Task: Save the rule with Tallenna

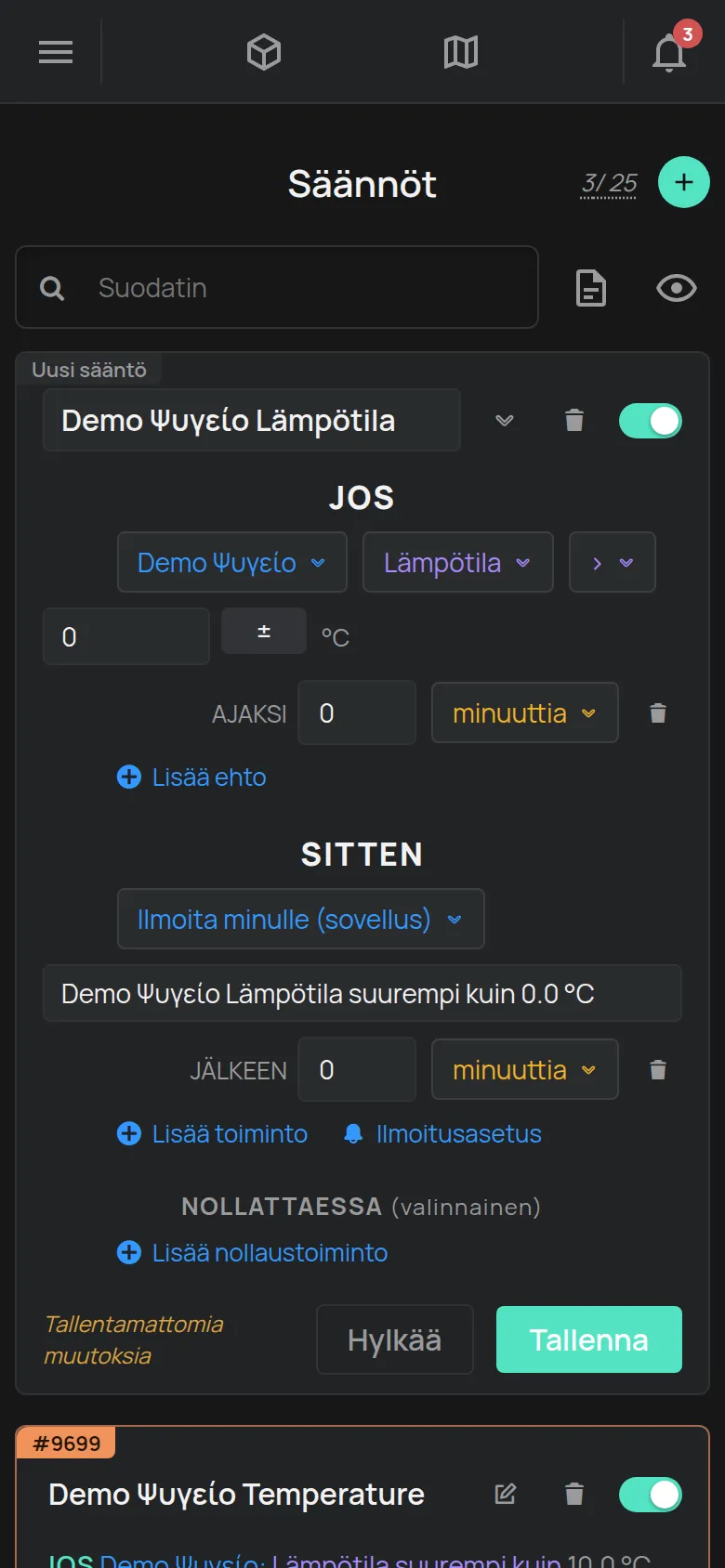Action: pos(589,1339)
